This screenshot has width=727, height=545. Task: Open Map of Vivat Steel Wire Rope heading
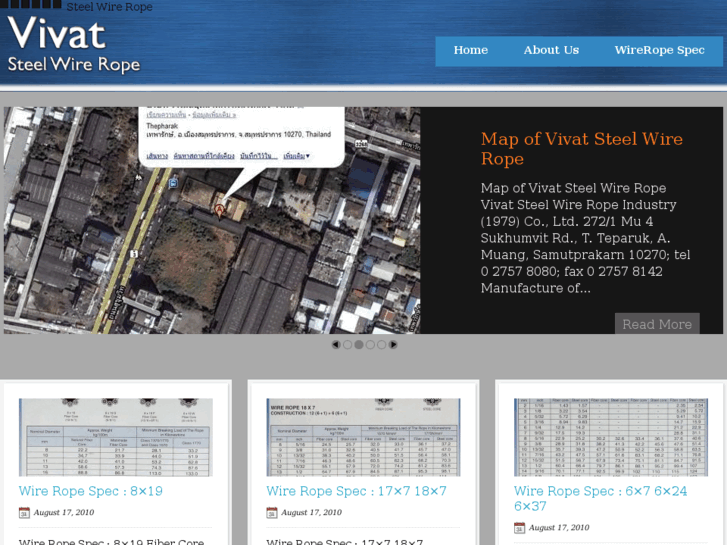click(581, 148)
